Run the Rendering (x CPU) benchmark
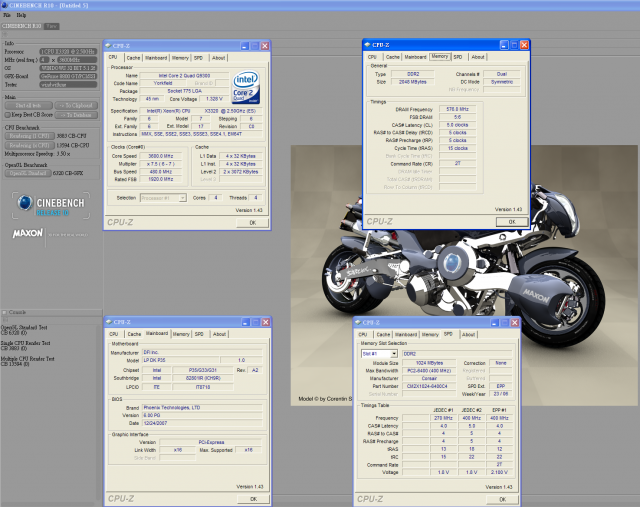 click(x=29, y=145)
